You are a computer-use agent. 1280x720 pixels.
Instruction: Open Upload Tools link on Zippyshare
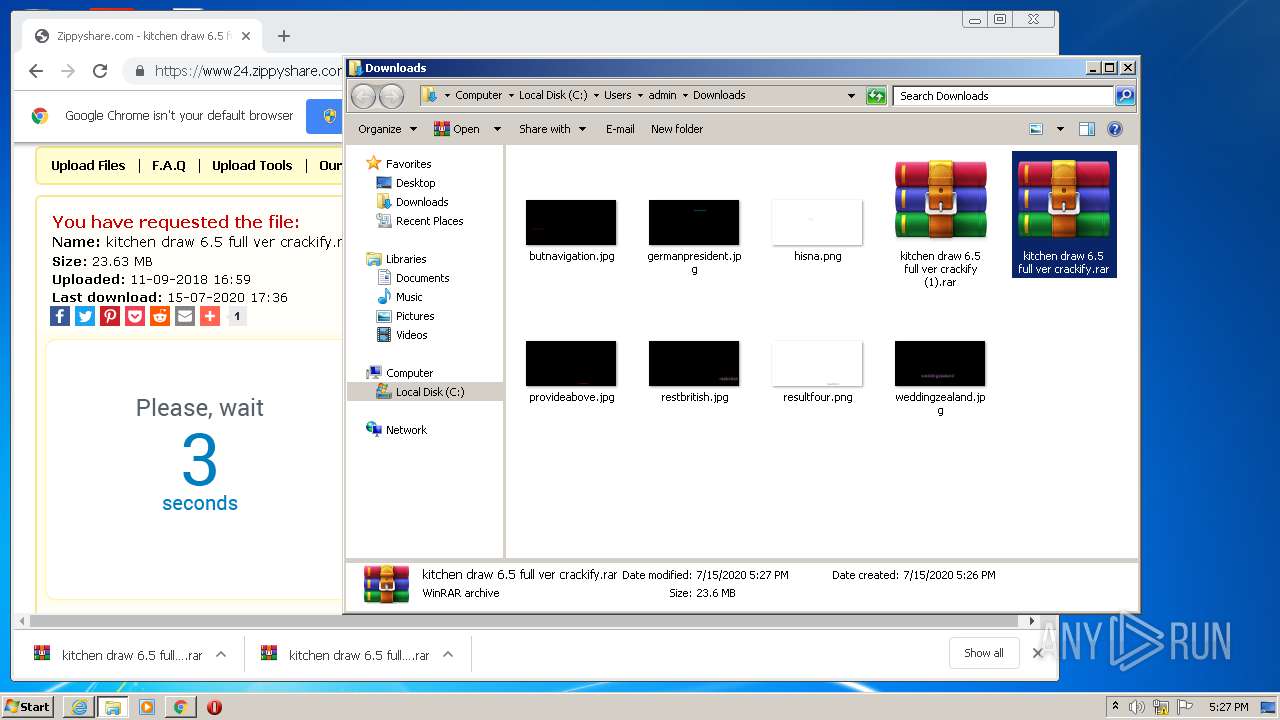252,166
